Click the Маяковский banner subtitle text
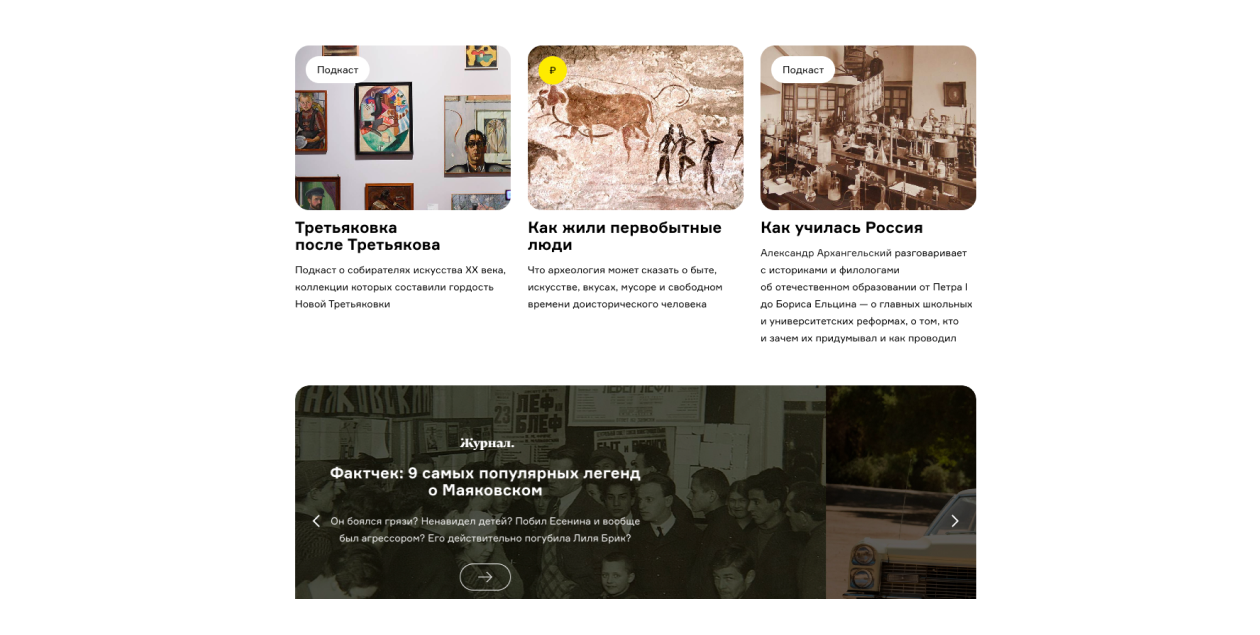1260x635 pixels. coord(485,529)
